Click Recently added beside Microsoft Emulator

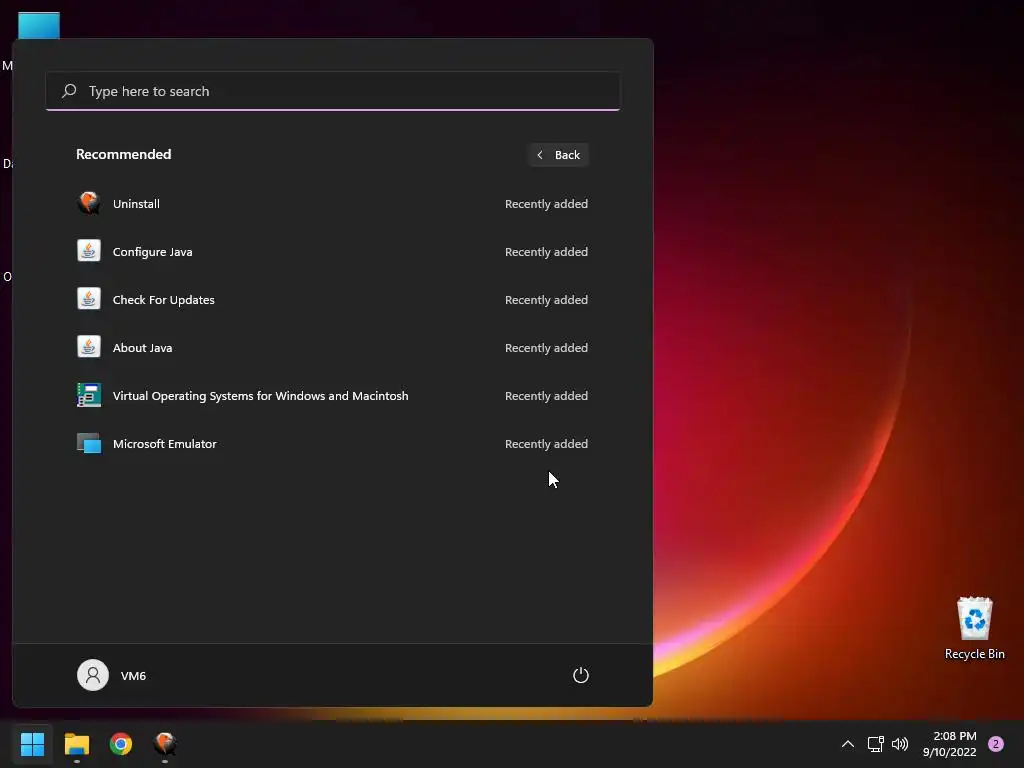pos(546,443)
